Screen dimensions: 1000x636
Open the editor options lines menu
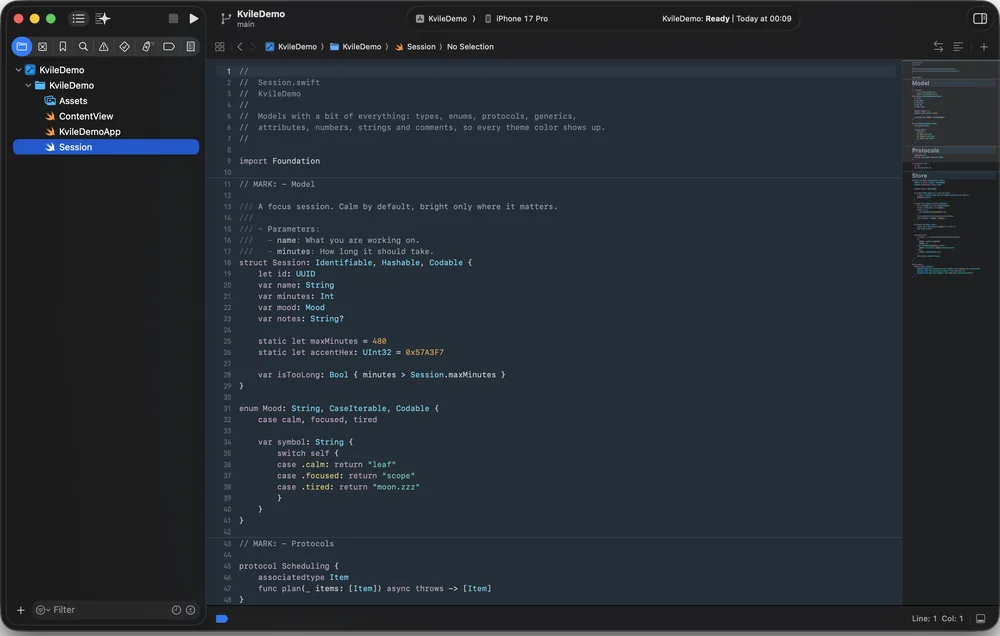pyautogui.click(x=958, y=47)
